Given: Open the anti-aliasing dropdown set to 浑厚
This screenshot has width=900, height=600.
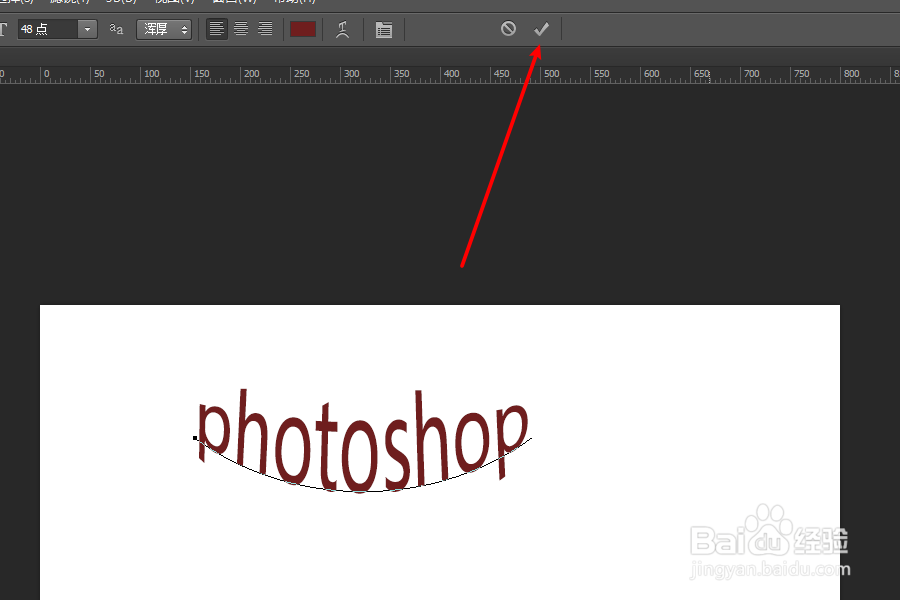Looking at the screenshot, I should click(x=164, y=29).
